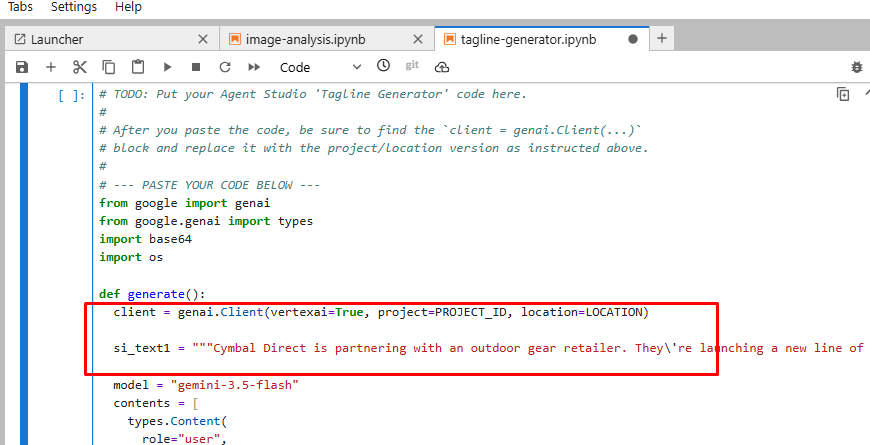The width and height of the screenshot is (870, 445).
Task: Run the selected cell with the play icon
Action: [167, 67]
